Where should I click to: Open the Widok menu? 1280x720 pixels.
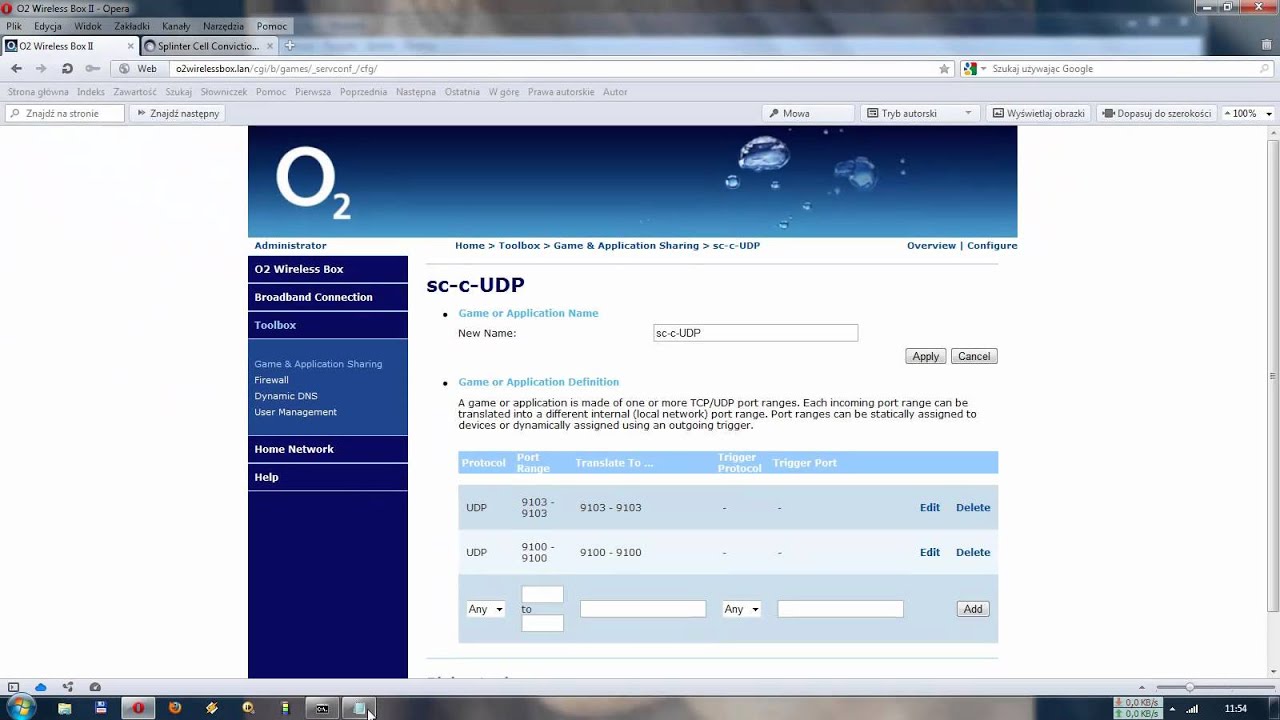pyautogui.click(x=88, y=26)
